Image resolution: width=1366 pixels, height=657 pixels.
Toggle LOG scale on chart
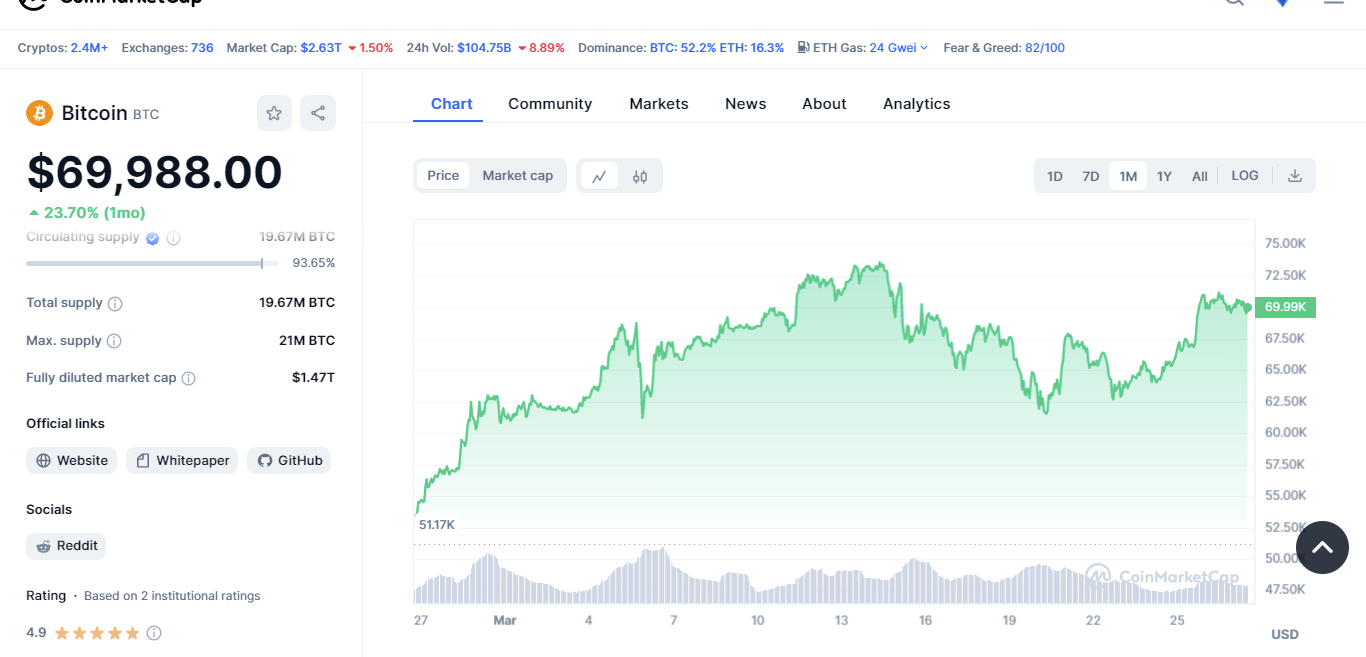pos(1245,176)
